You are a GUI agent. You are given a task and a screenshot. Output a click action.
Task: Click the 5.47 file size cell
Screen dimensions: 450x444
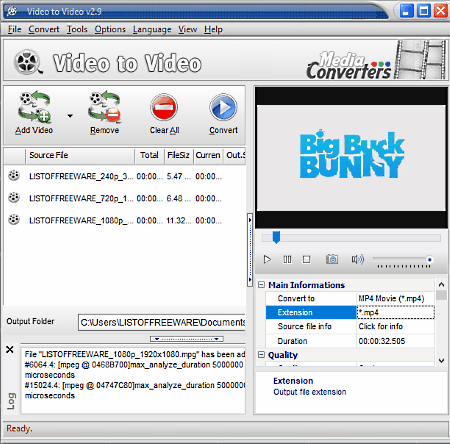point(179,176)
